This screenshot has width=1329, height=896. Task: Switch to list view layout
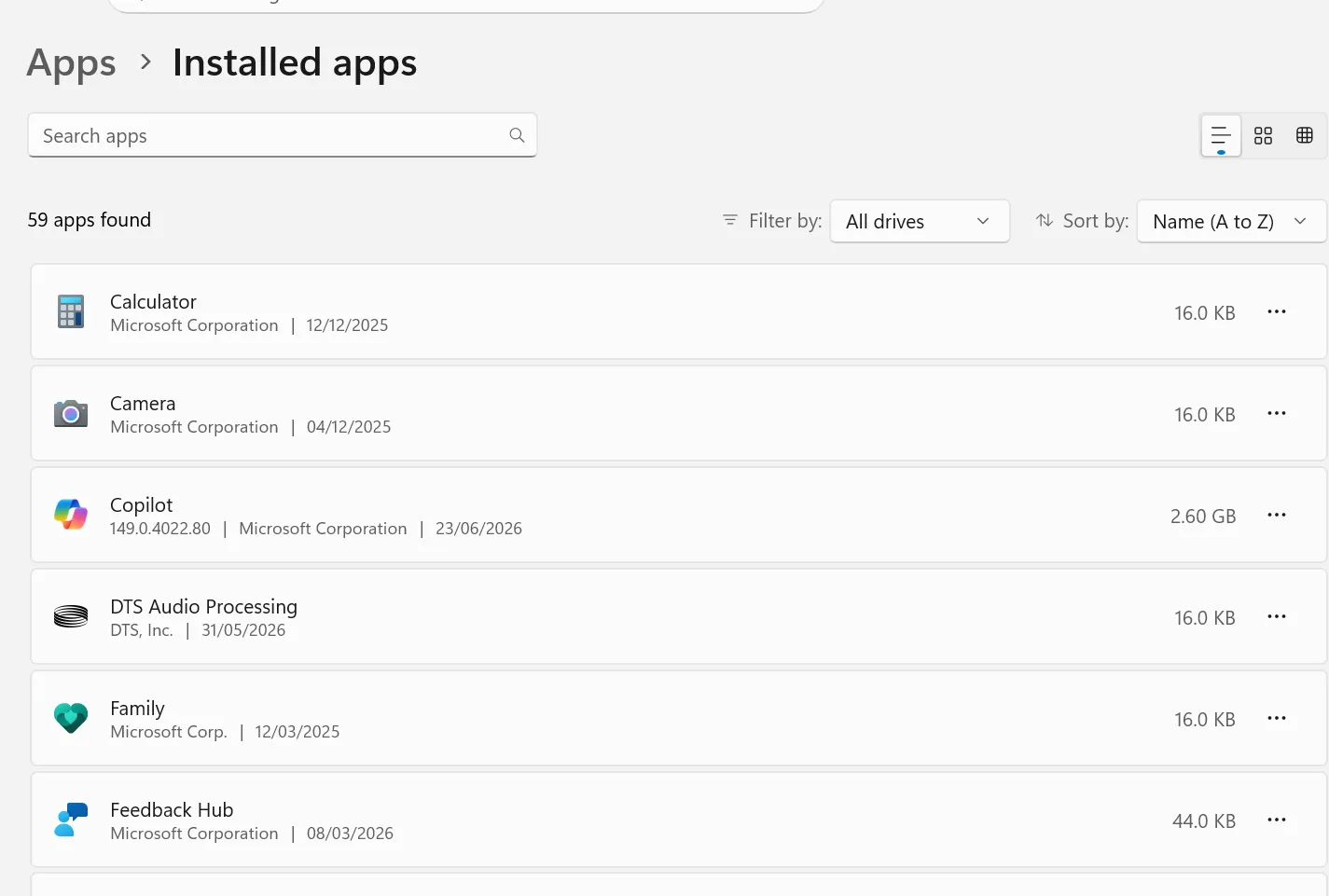pos(1221,136)
